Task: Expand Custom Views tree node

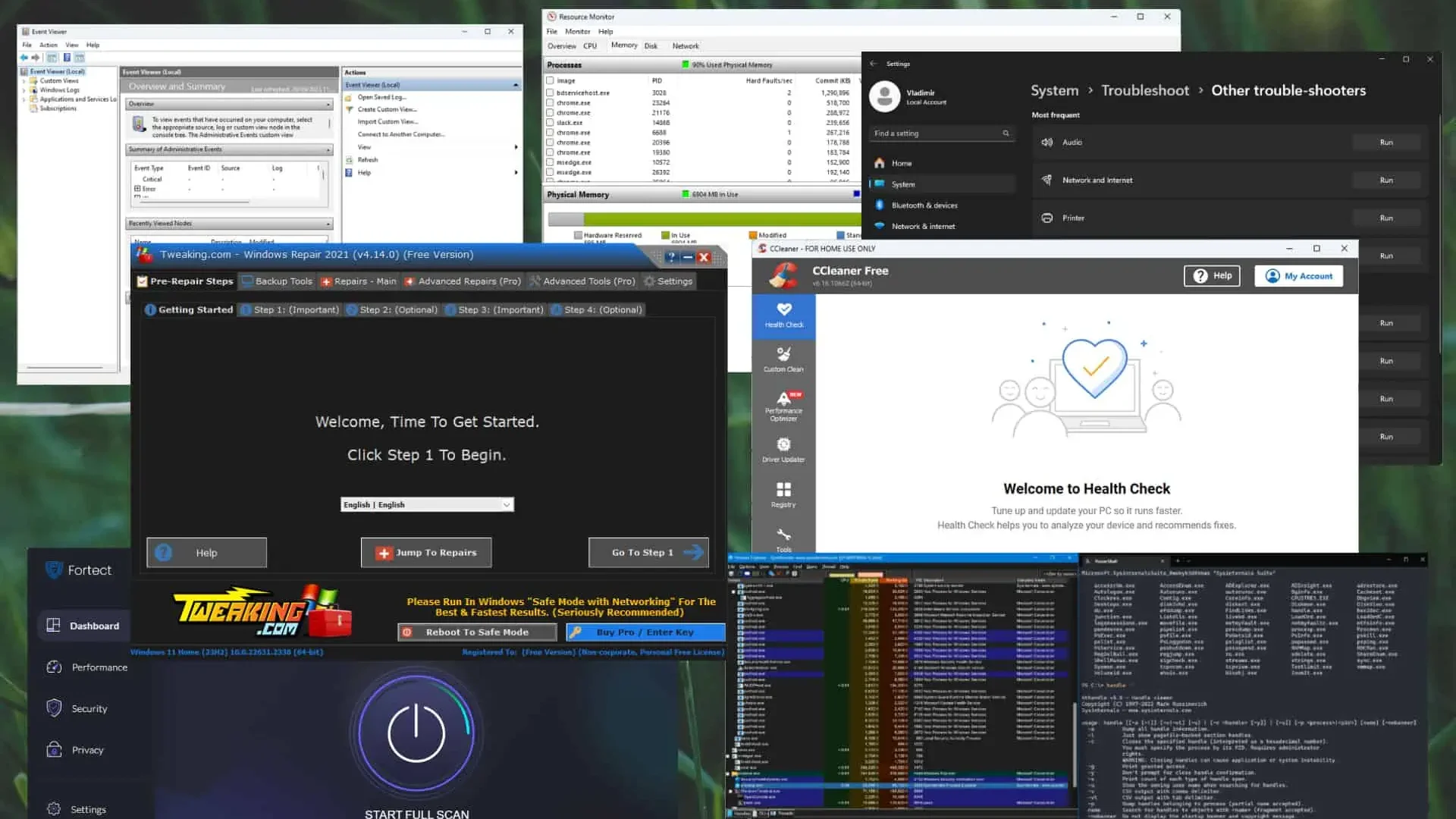Action: click(24, 80)
